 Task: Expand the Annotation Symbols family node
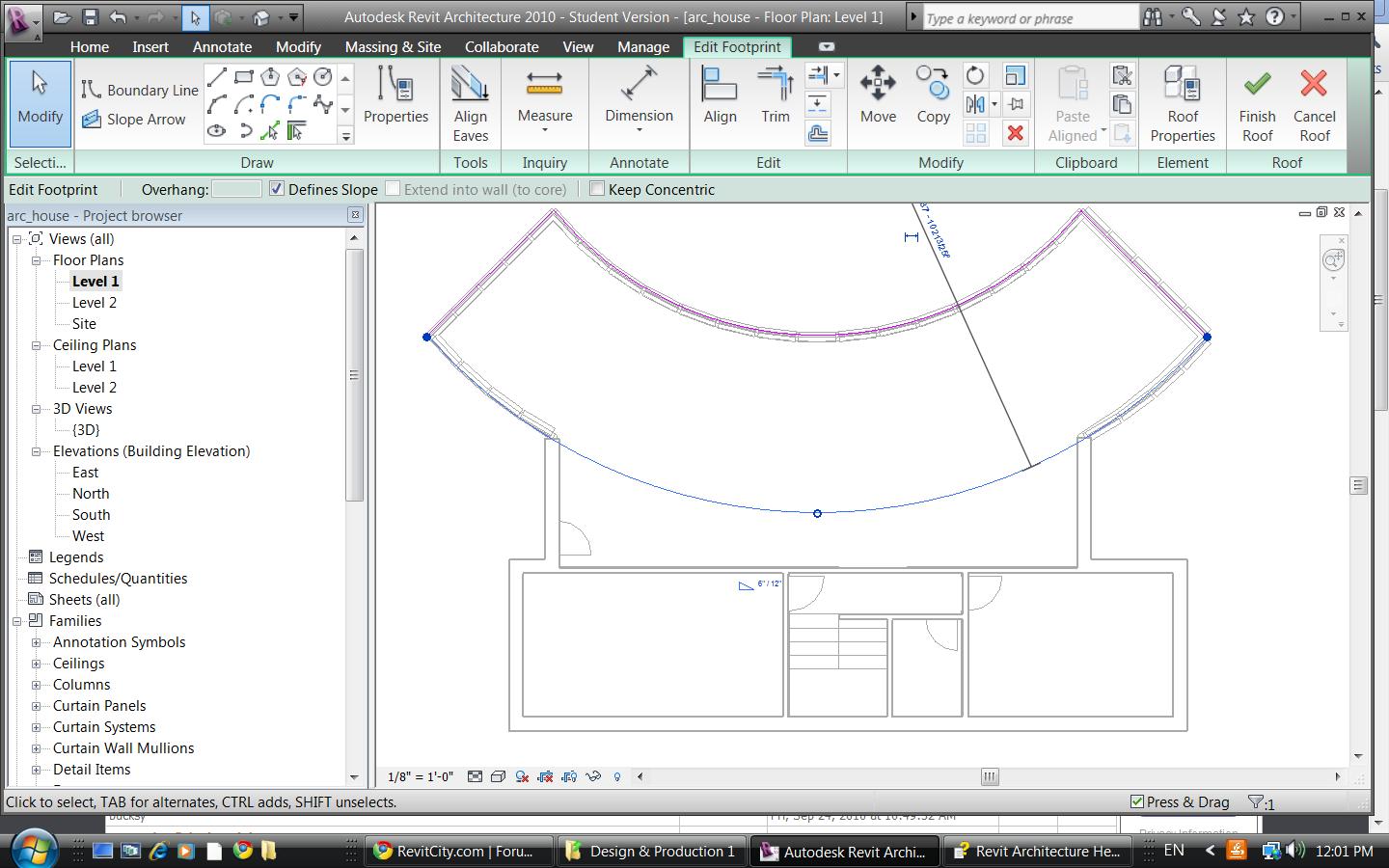[x=37, y=642]
